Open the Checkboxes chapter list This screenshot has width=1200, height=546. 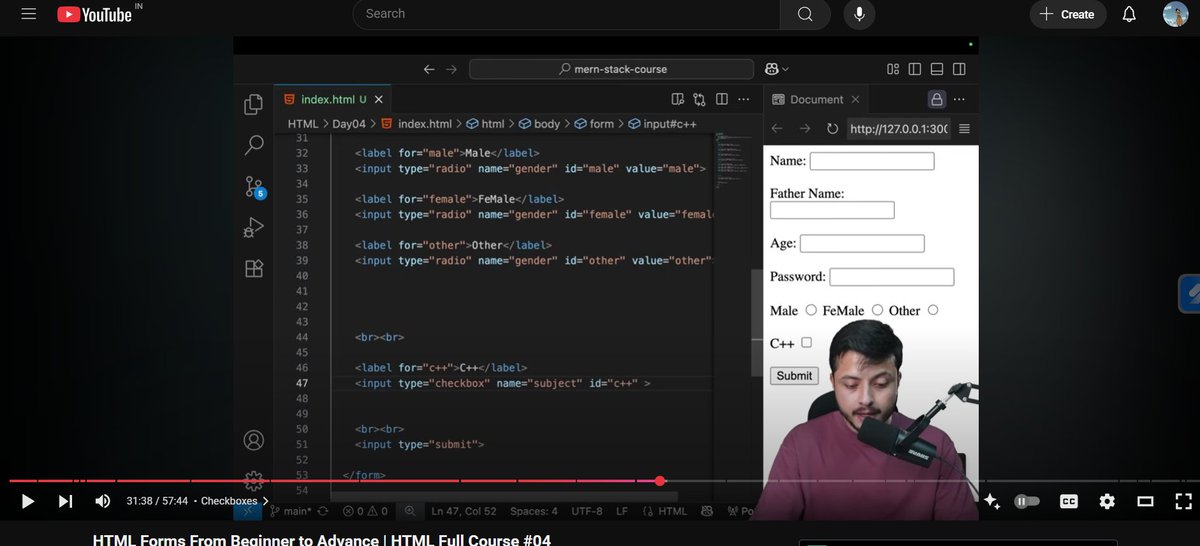click(234, 501)
